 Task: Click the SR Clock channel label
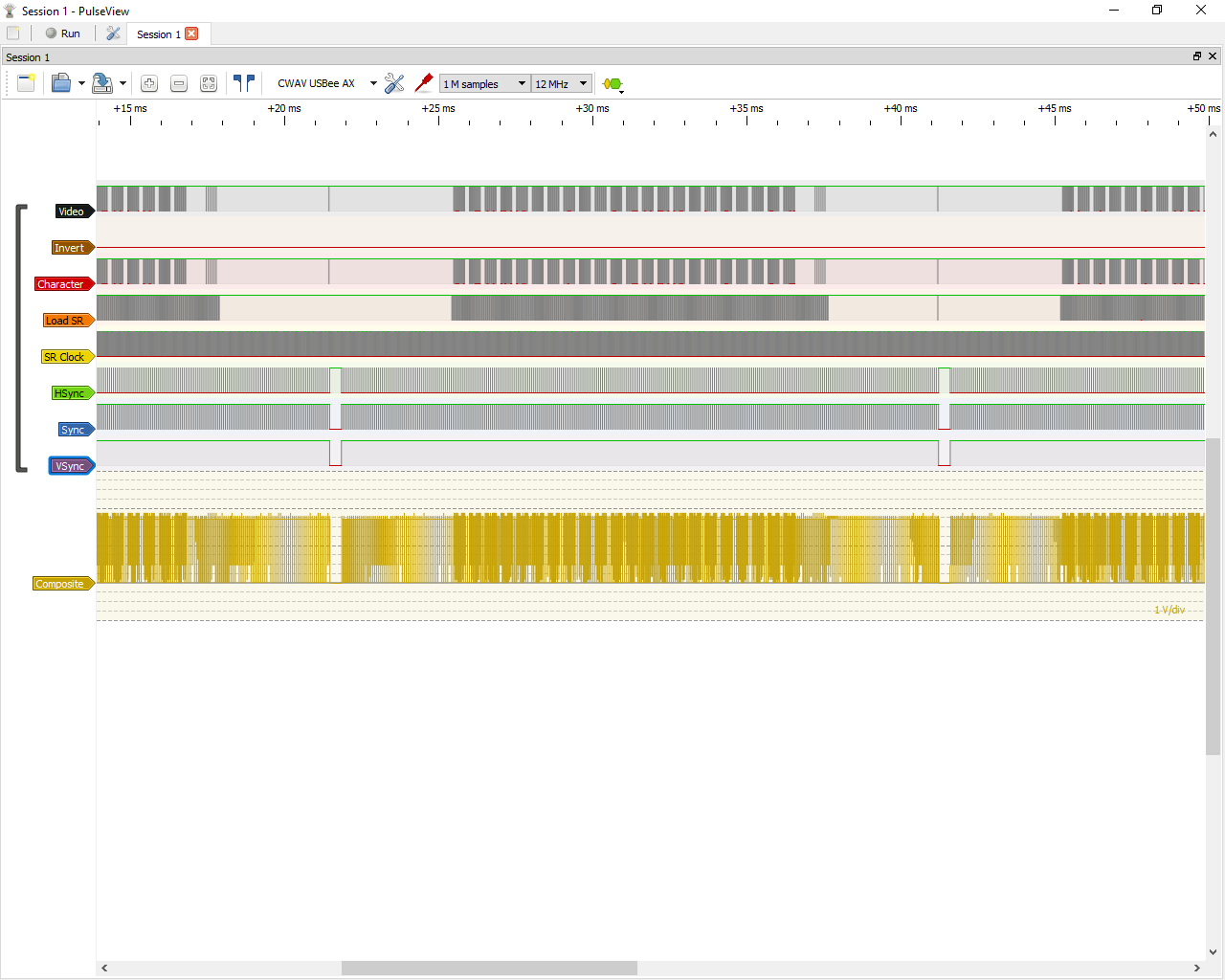[67, 357]
